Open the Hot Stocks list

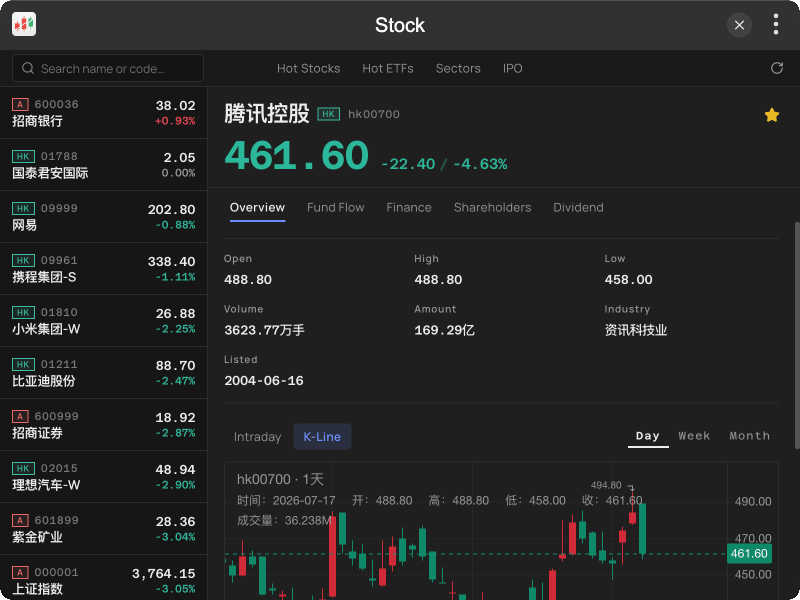(x=308, y=68)
